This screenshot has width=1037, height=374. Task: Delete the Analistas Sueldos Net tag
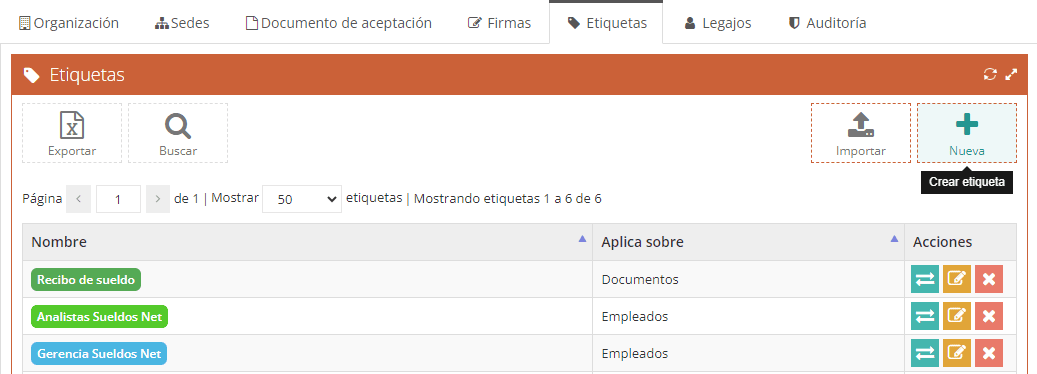(989, 317)
